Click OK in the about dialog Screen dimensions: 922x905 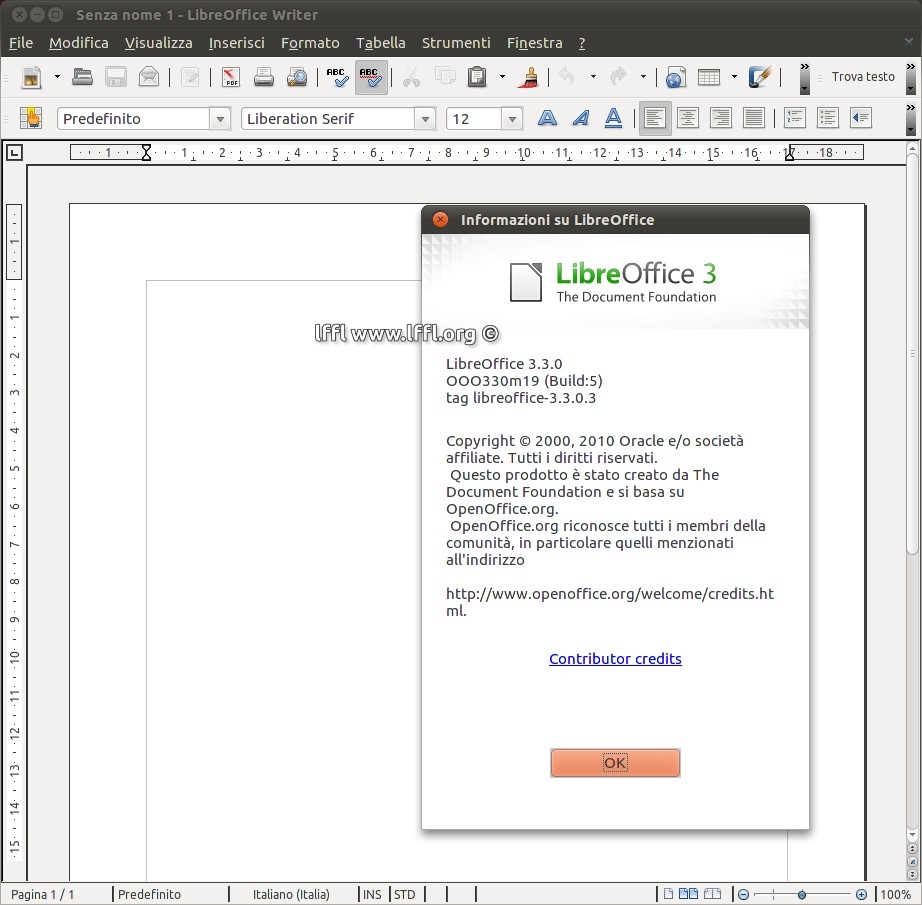click(x=615, y=763)
